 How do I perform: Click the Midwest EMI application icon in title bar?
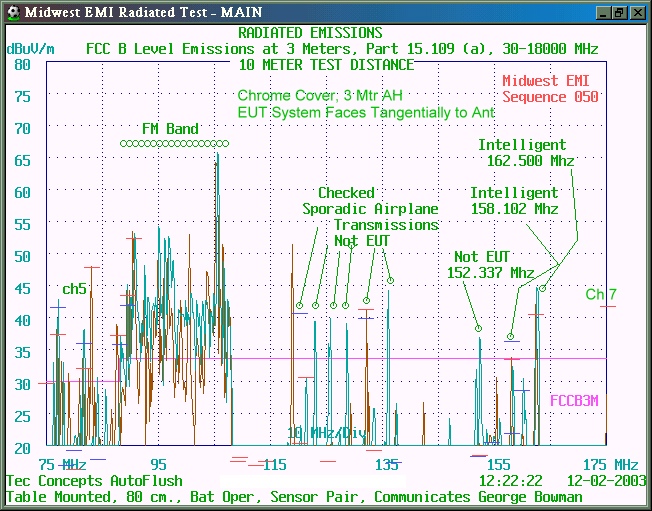(x=12, y=12)
